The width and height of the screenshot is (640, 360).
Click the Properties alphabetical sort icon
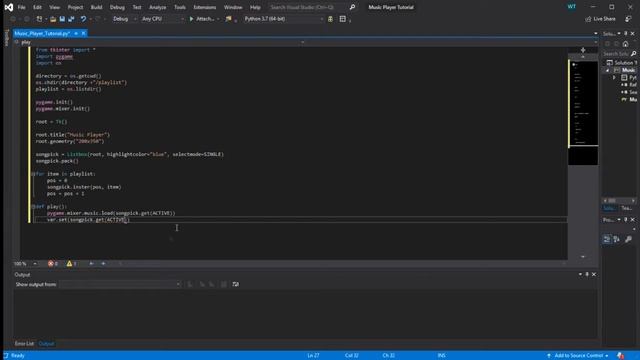(616, 239)
